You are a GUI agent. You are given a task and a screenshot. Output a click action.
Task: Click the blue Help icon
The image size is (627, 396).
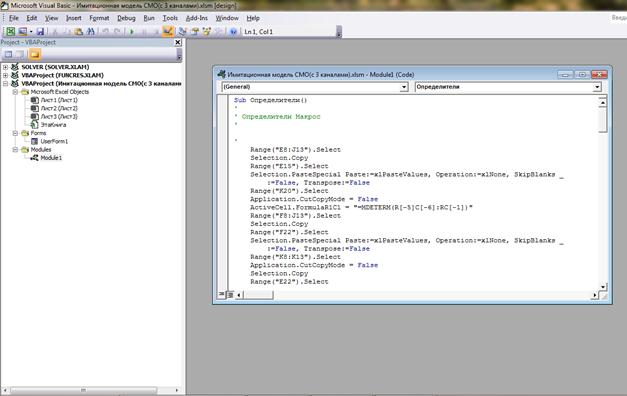coord(233,32)
